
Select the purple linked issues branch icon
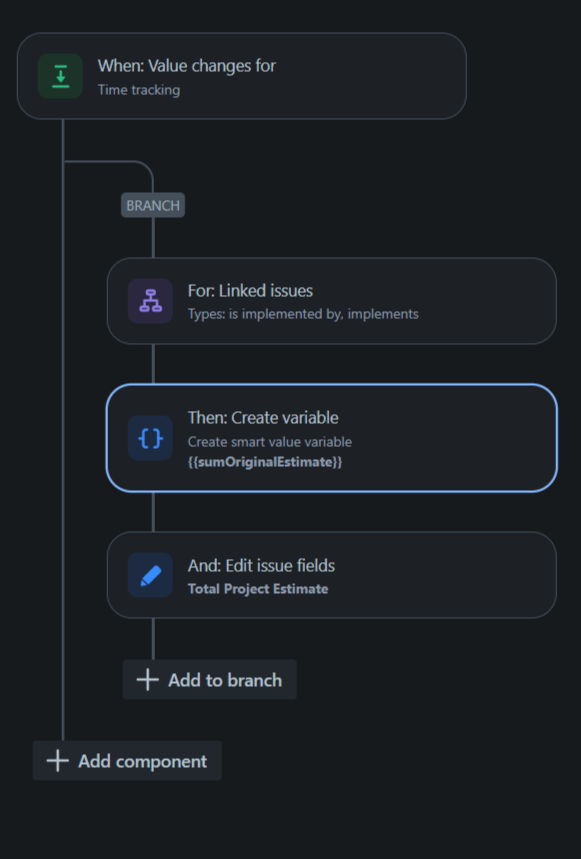(150, 300)
